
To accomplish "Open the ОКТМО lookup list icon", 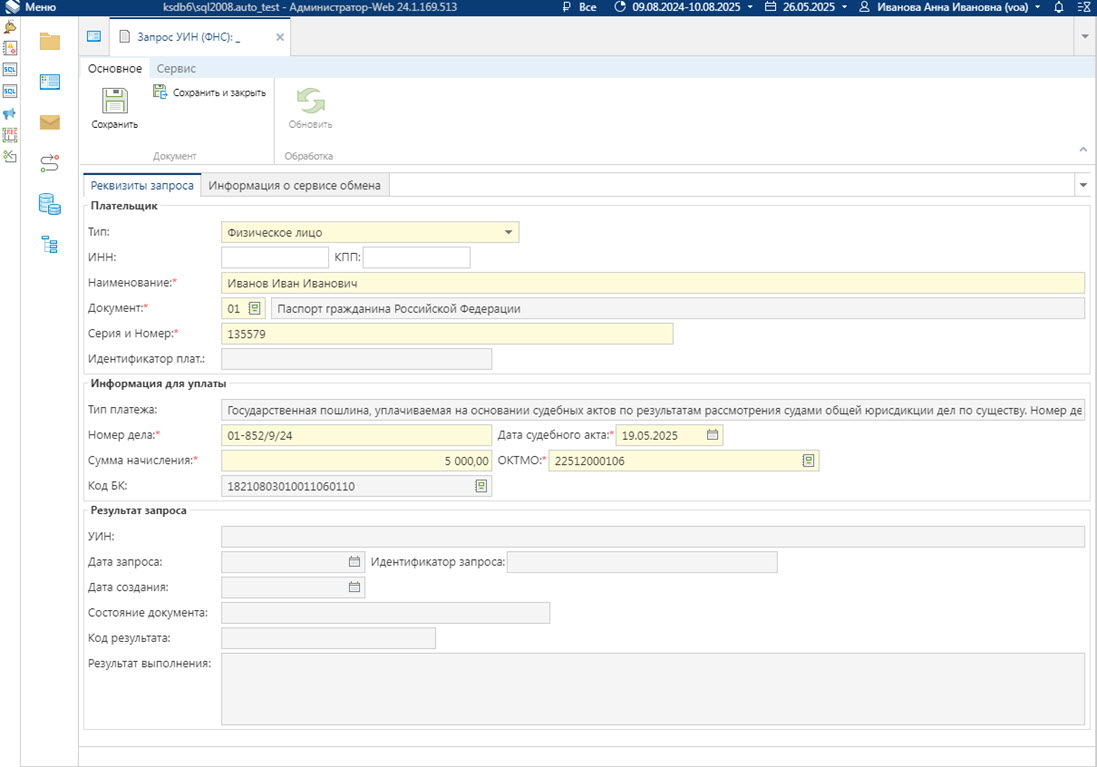I will click(808, 460).
